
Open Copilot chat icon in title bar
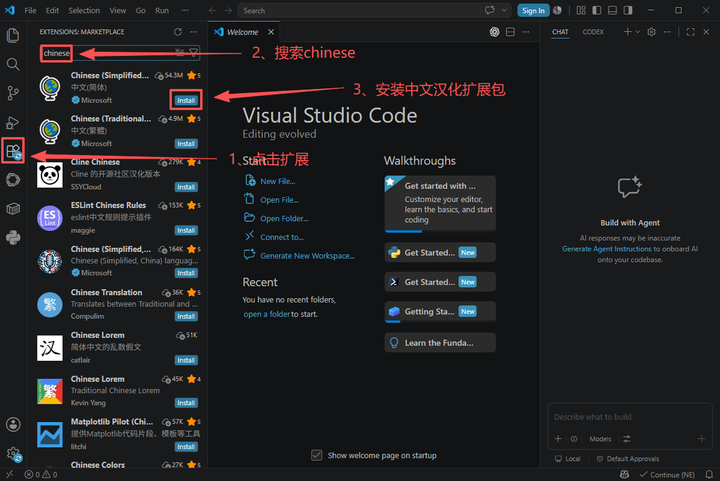click(490, 10)
